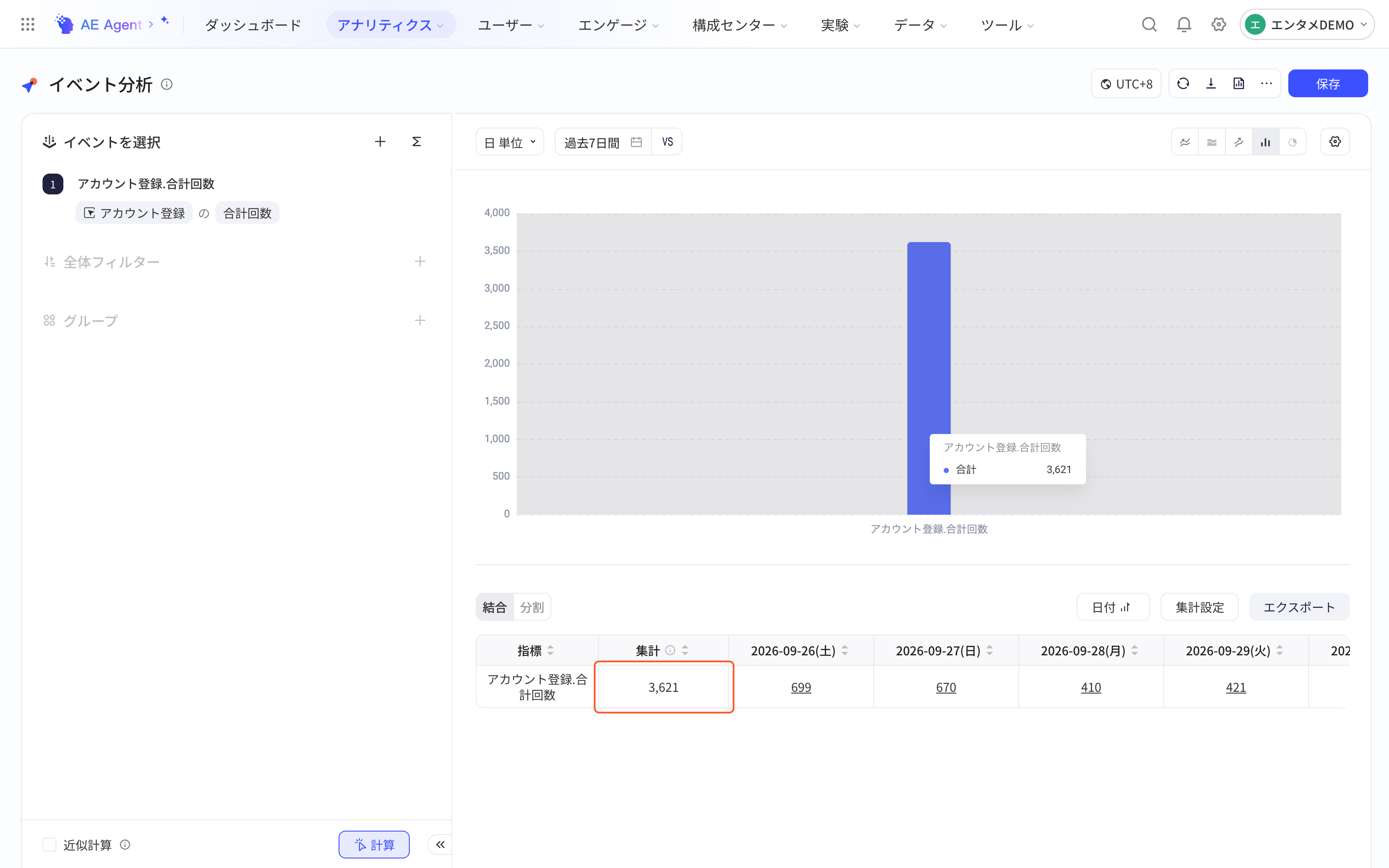The height and width of the screenshot is (868, 1389).
Task: Add a new event with plus icon
Action: click(380, 142)
